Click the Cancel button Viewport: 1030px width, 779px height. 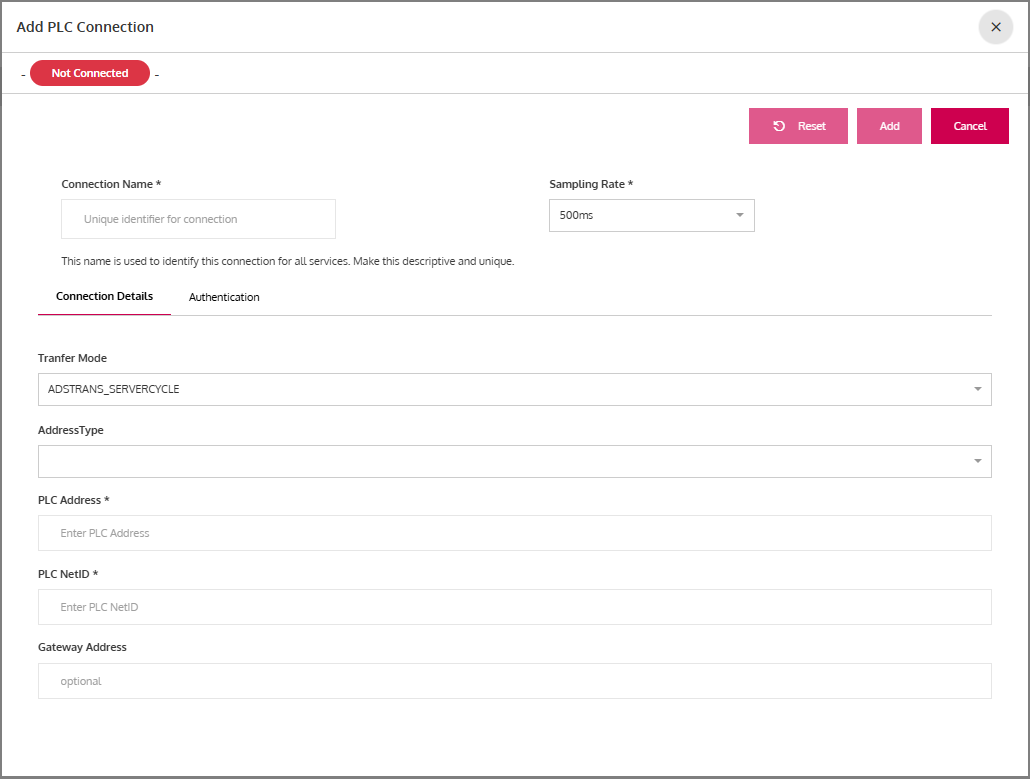pos(969,126)
